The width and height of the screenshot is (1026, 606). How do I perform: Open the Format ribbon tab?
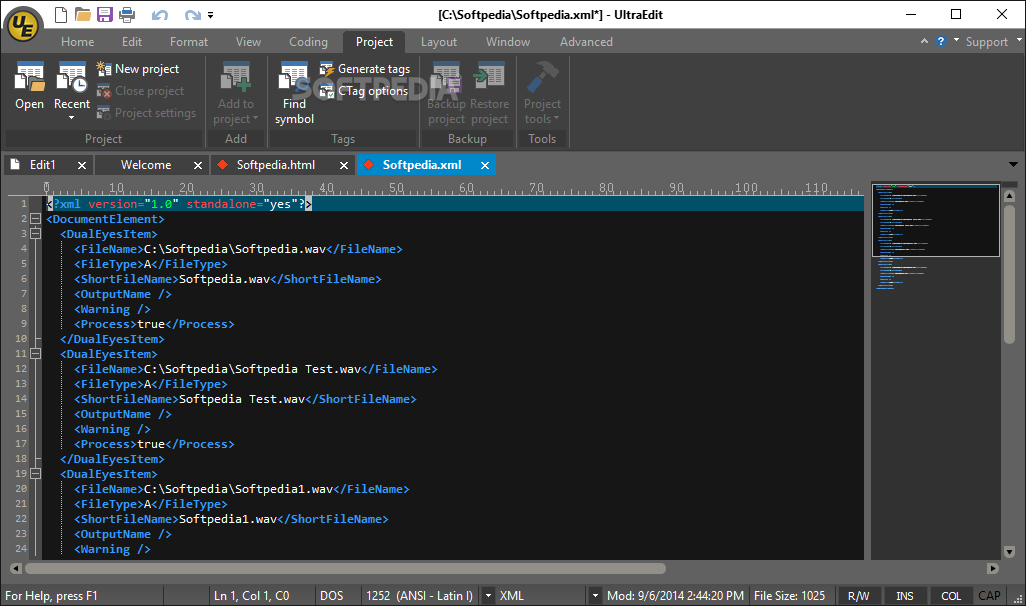point(188,42)
